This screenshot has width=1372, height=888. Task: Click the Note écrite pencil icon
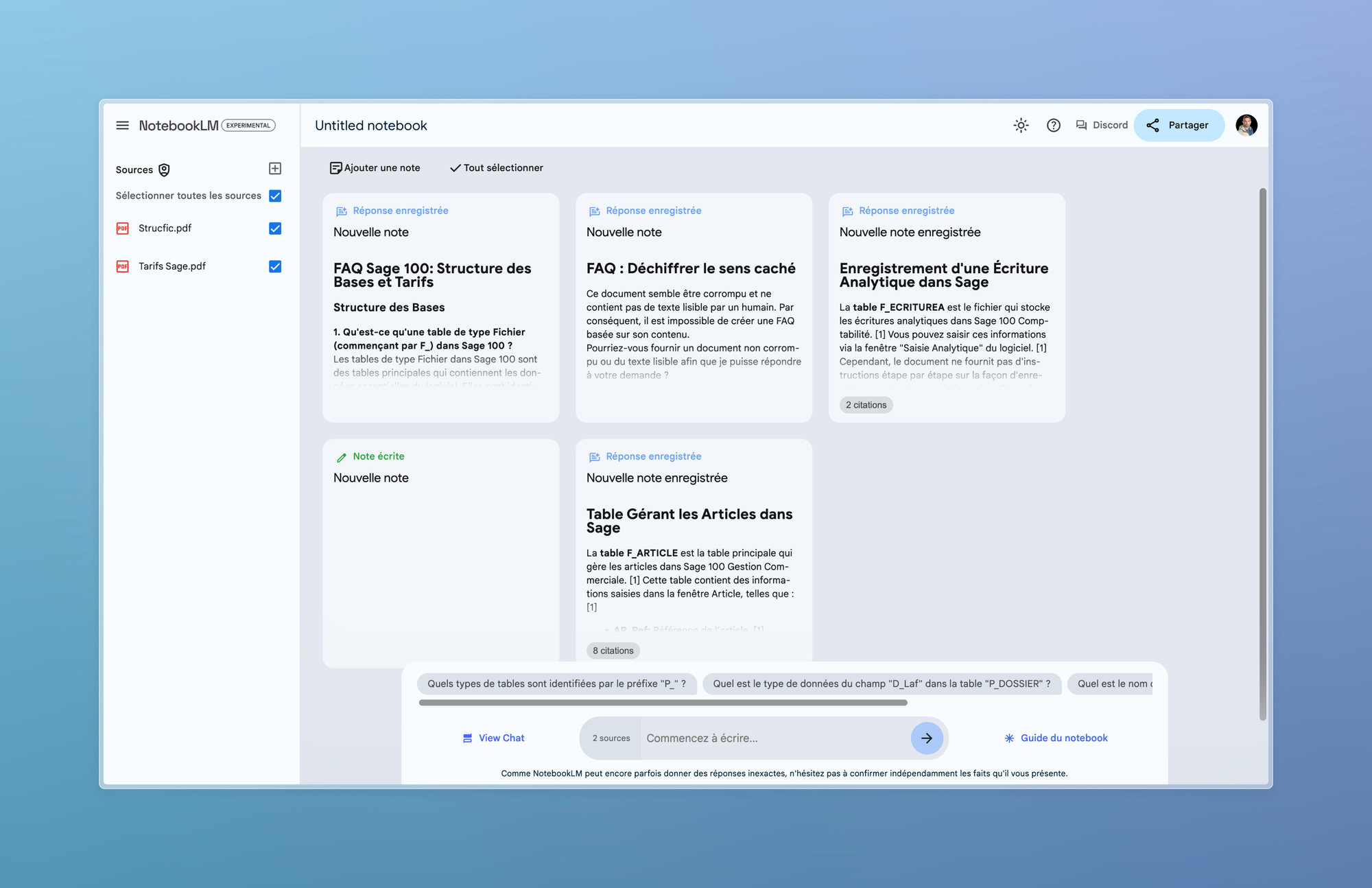coord(342,457)
